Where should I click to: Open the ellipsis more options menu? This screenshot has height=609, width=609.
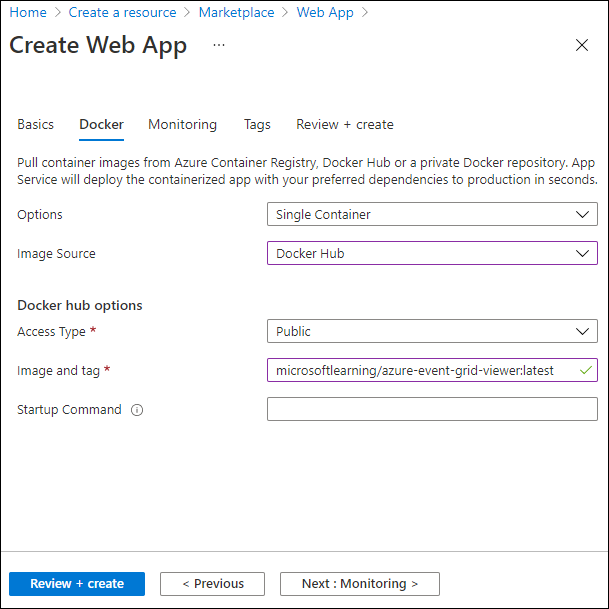pyautogui.click(x=219, y=45)
